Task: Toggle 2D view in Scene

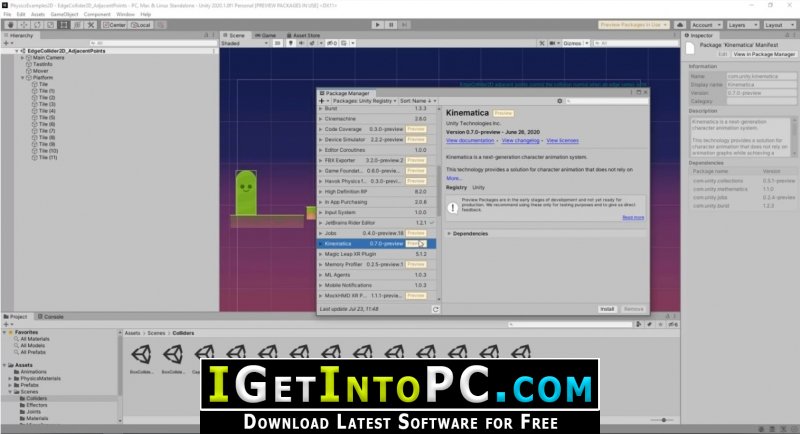Action: [x=278, y=43]
